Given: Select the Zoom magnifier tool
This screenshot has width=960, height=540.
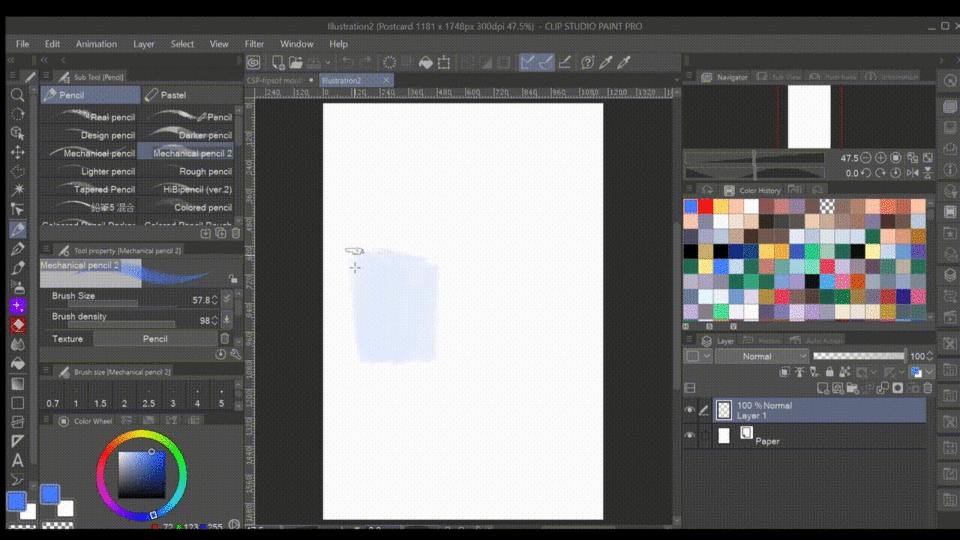Looking at the screenshot, I should click(17, 95).
